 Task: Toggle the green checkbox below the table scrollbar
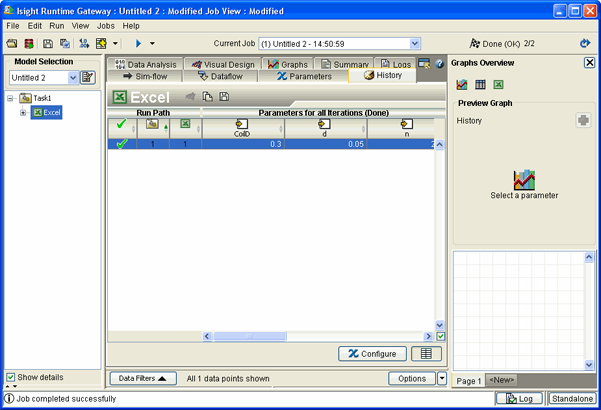point(440,337)
